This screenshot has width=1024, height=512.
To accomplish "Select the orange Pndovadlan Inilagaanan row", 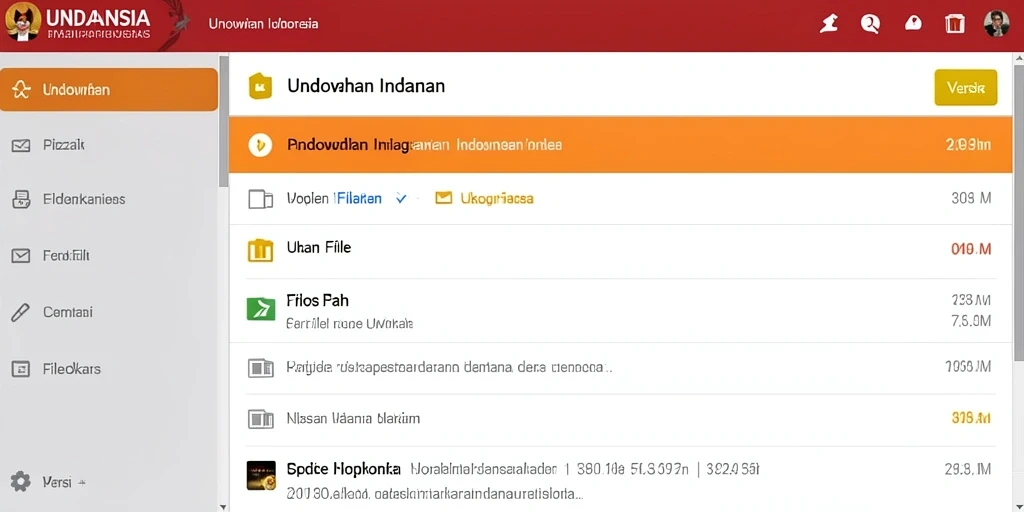I will pos(620,145).
